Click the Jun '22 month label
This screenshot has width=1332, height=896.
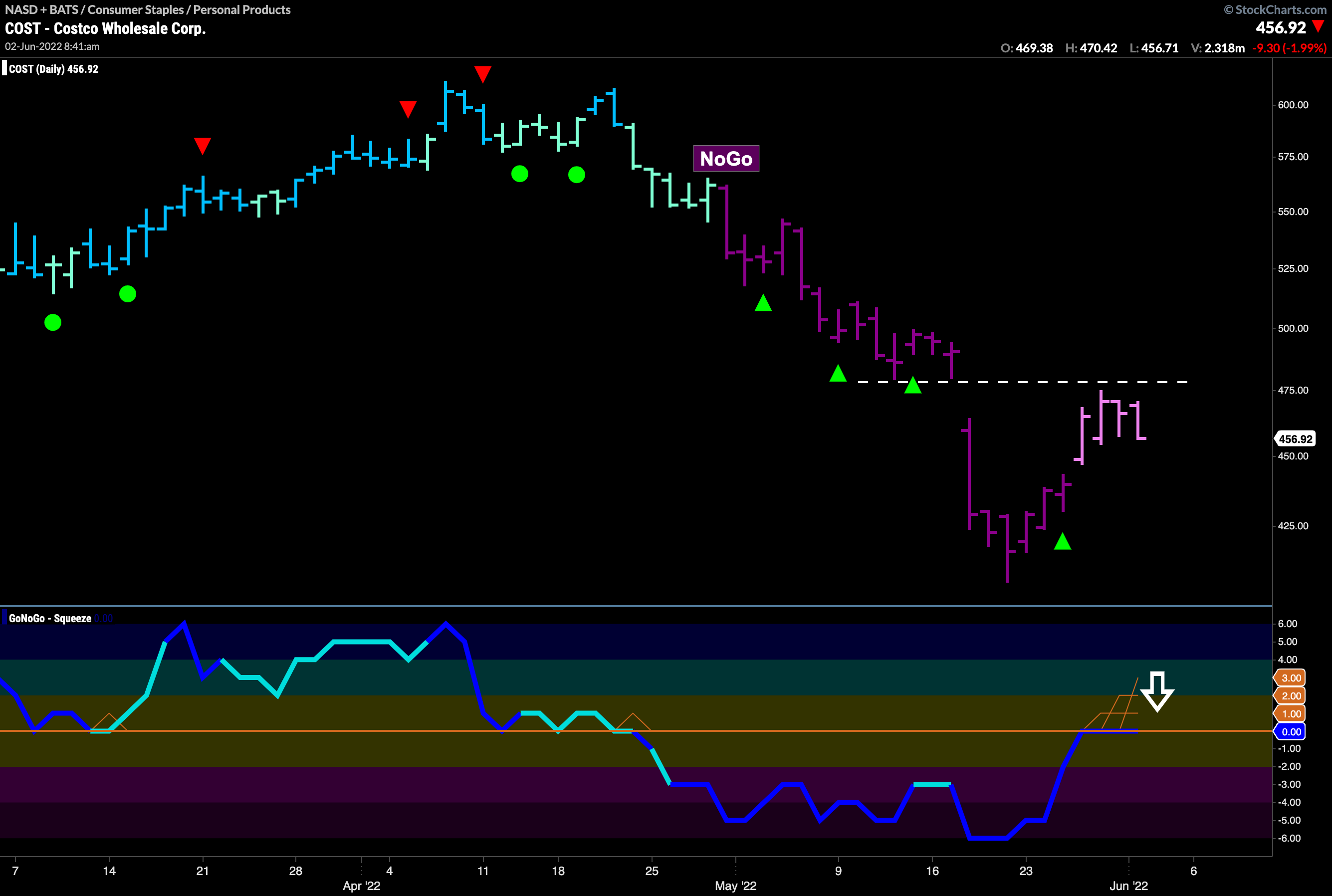1128,886
